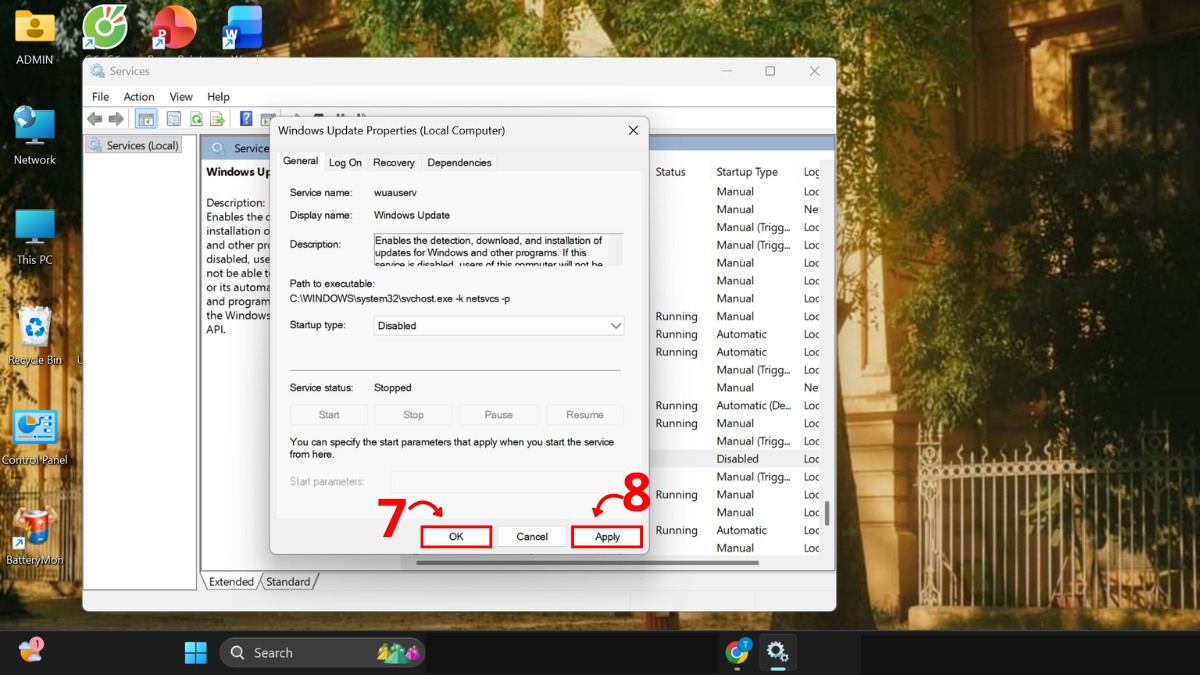Click the Export List toolbar icon
The height and width of the screenshot is (675, 1200).
(217, 118)
